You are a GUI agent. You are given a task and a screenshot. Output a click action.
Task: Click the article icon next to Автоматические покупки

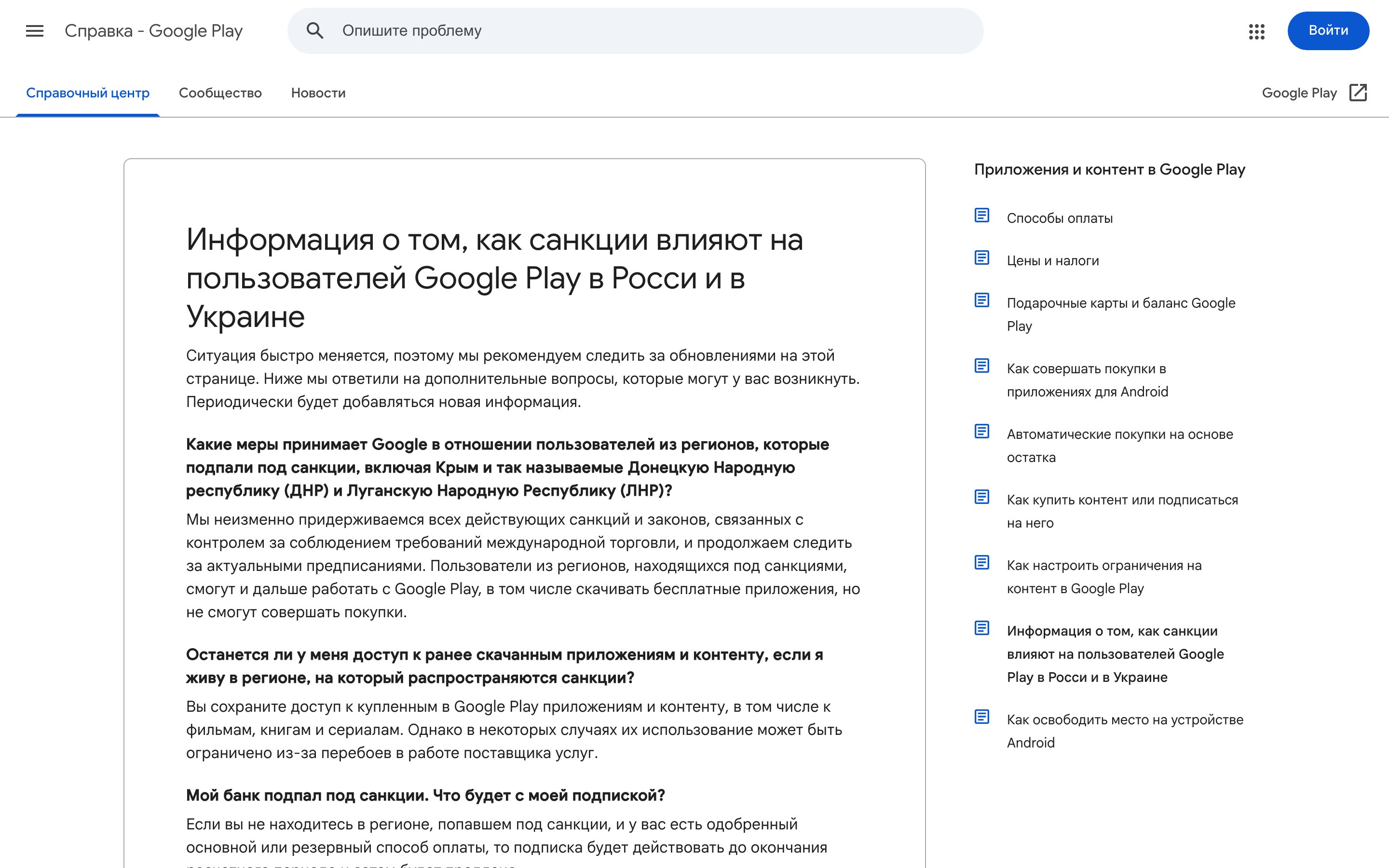click(x=982, y=431)
